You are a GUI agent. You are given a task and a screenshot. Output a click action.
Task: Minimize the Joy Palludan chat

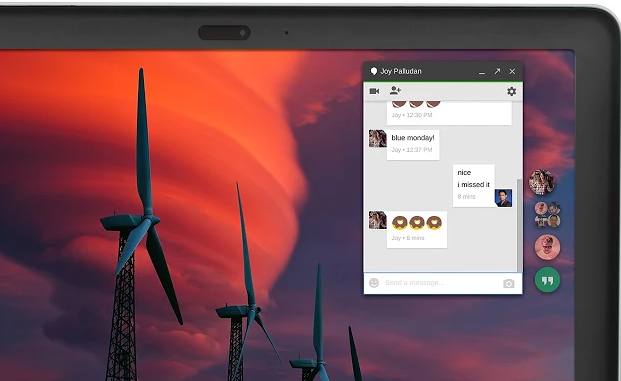click(x=482, y=73)
